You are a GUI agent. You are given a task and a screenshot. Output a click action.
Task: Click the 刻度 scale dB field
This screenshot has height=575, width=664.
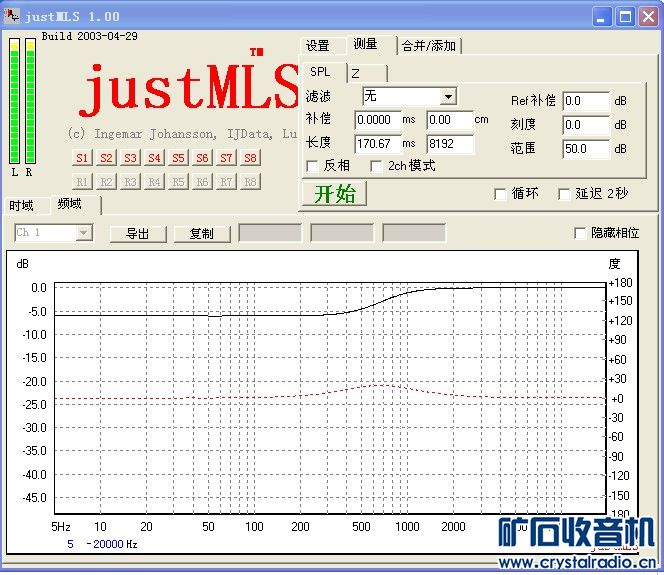tap(586, 125)
